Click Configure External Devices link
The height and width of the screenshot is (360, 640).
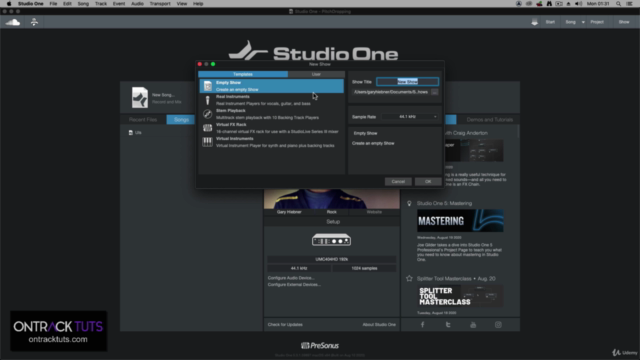click(x=294, y=284)
